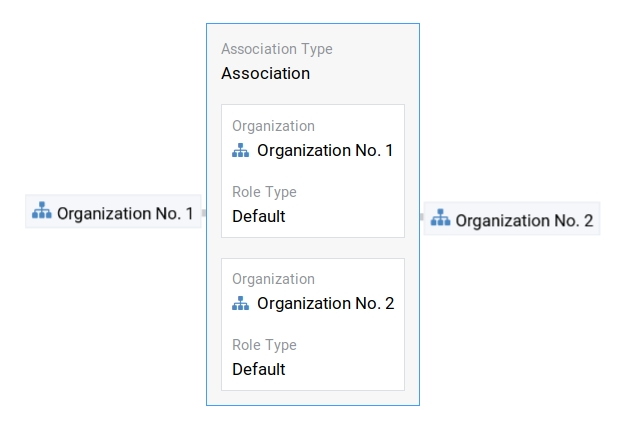Click the Association Type field label

coord(276,49)
